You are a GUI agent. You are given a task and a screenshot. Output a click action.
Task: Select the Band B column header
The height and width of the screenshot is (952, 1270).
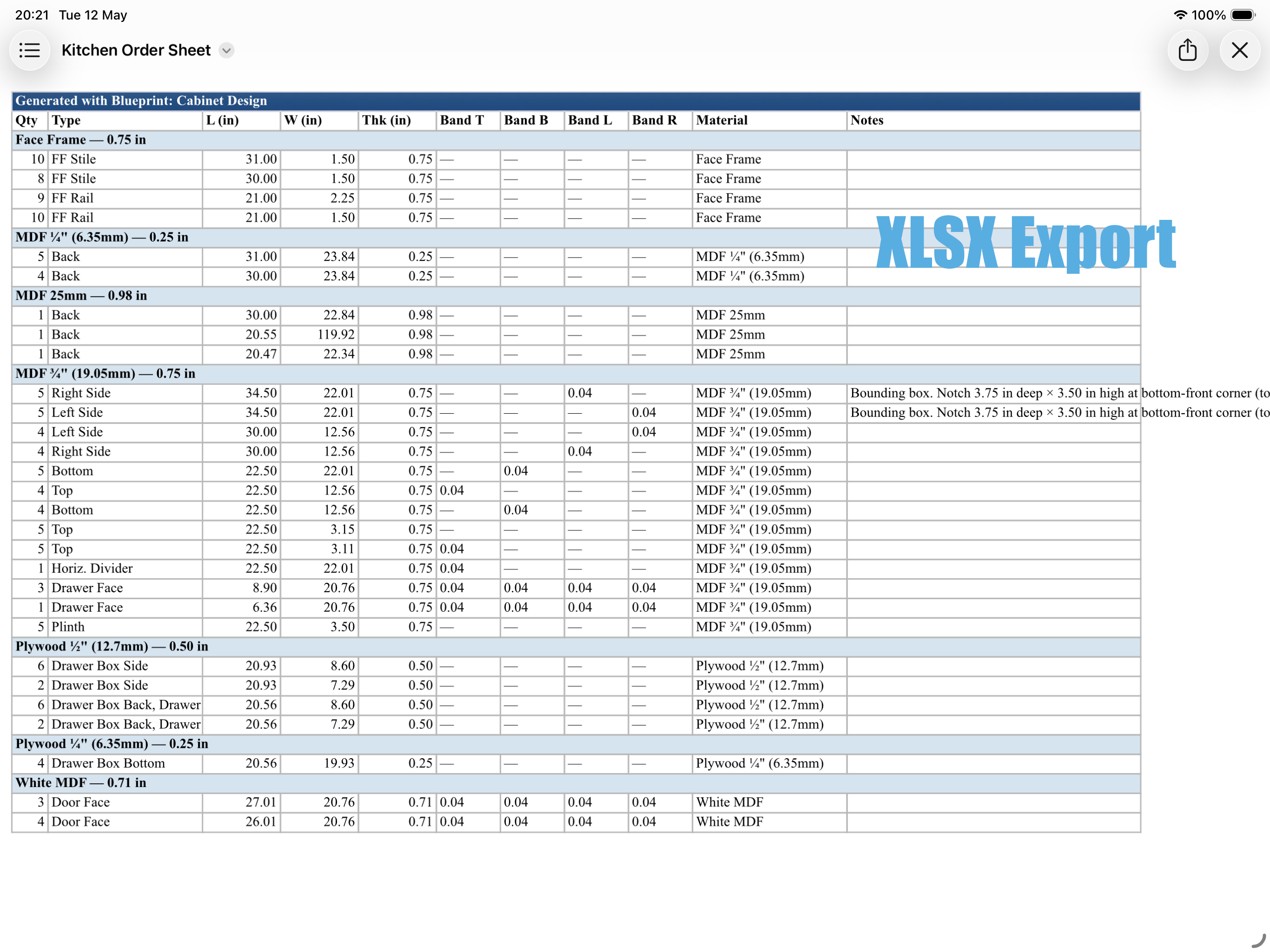click(x=532, y=120)
